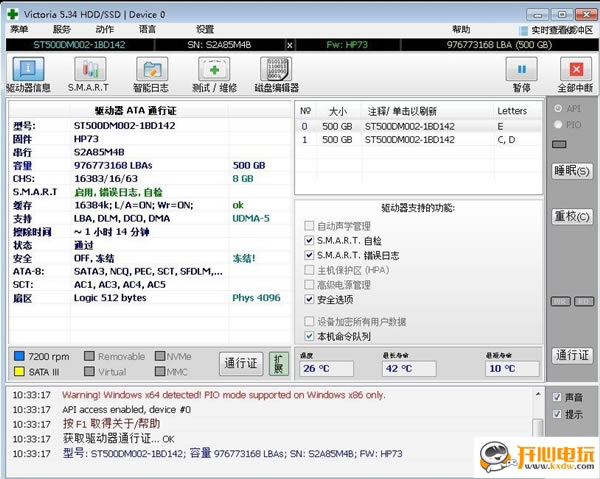Image resolution: width=600 pixels, height=479 pixels.
Task: Click the API access enabled log line
Action: click(x=126, y=409)
